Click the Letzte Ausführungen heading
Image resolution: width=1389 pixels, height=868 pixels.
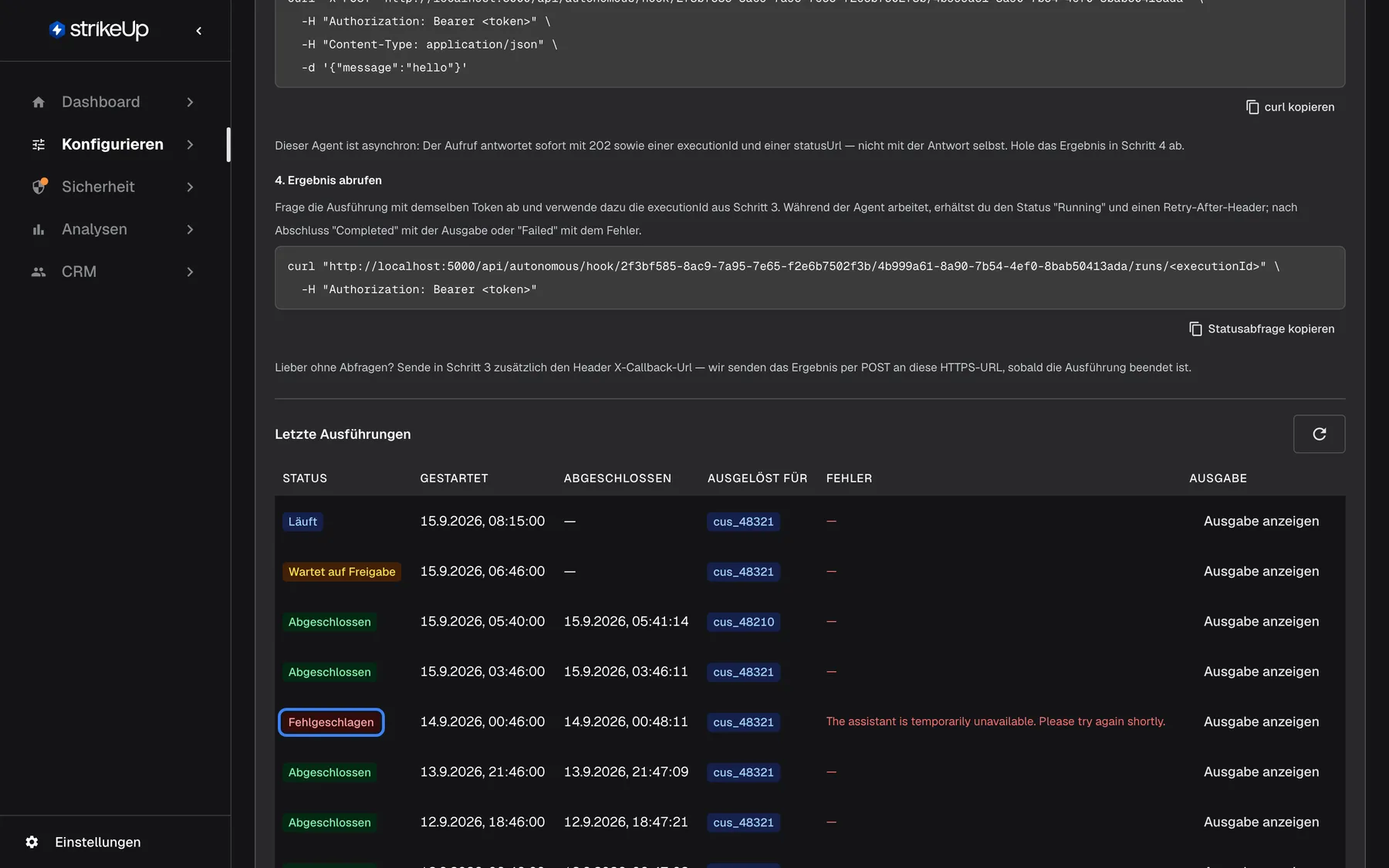pos(343,434)
